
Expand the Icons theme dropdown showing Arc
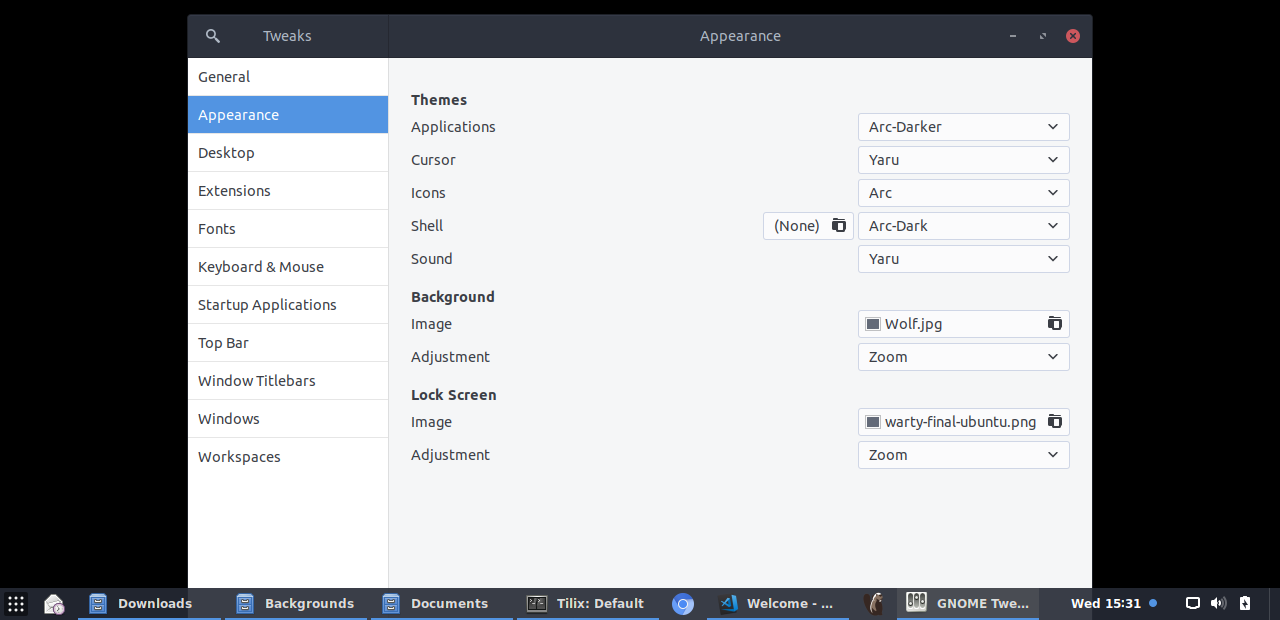pos(963,193)
